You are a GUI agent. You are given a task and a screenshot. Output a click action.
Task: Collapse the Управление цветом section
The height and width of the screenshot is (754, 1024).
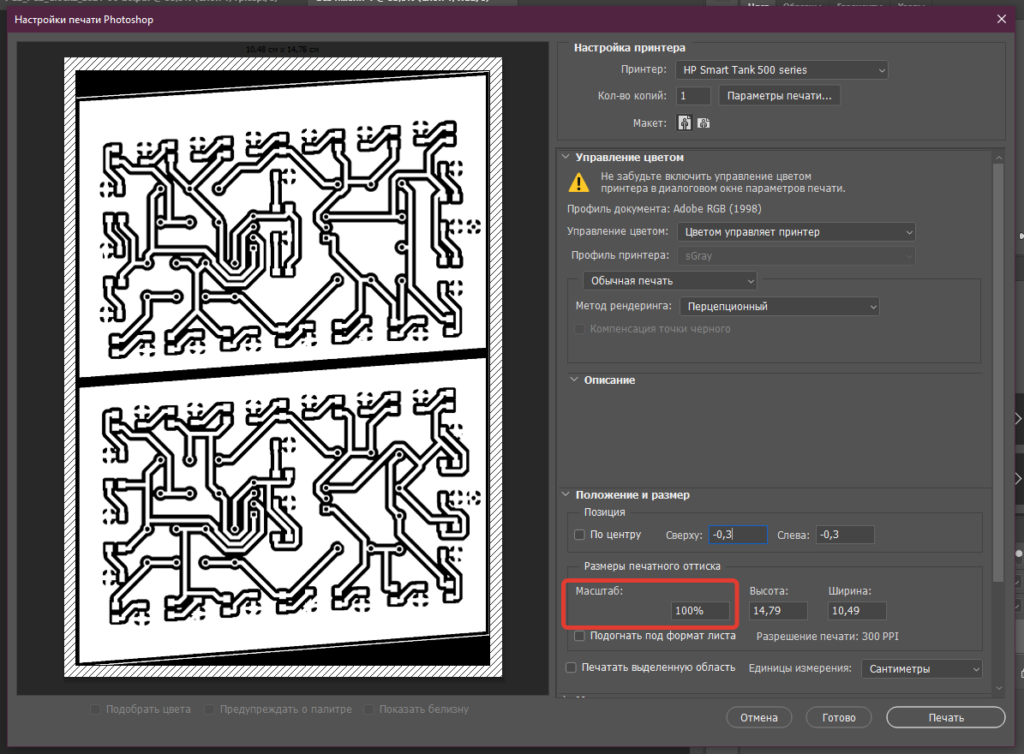point(566,157)
